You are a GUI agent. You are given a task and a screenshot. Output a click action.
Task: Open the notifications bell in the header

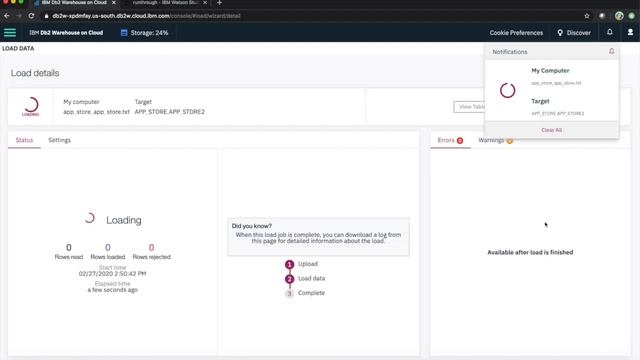(x=609, y=32)
